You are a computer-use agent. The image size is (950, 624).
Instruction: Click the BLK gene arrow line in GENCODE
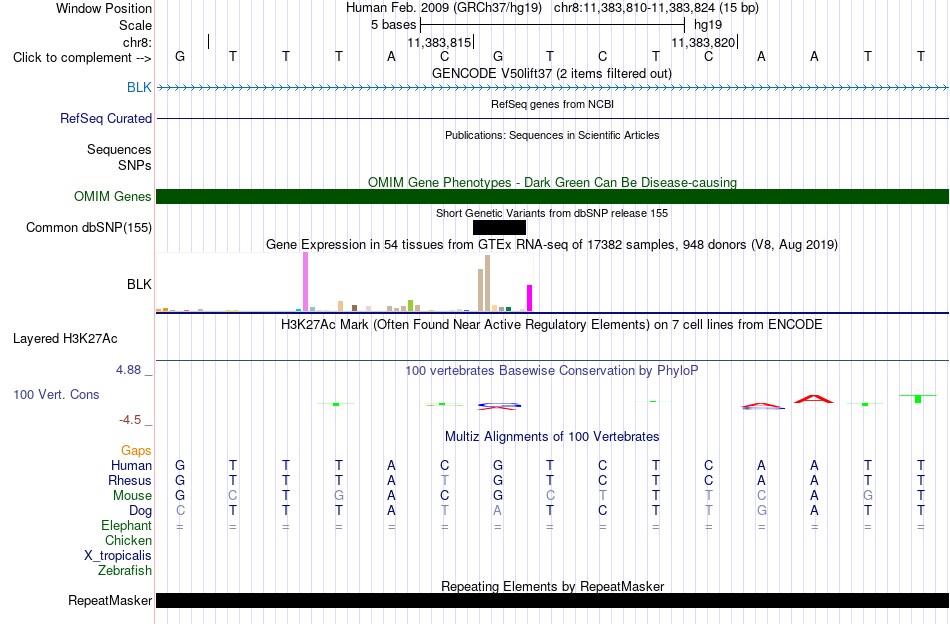click(x=552, y=88)
